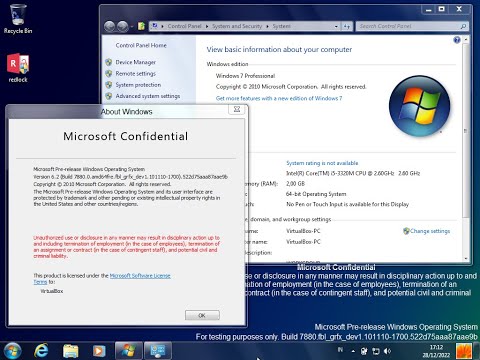Screen dimensions: 480x360
Task: Open Control Panel Home link
Action: pyautogui.click(x=141, y=45)
